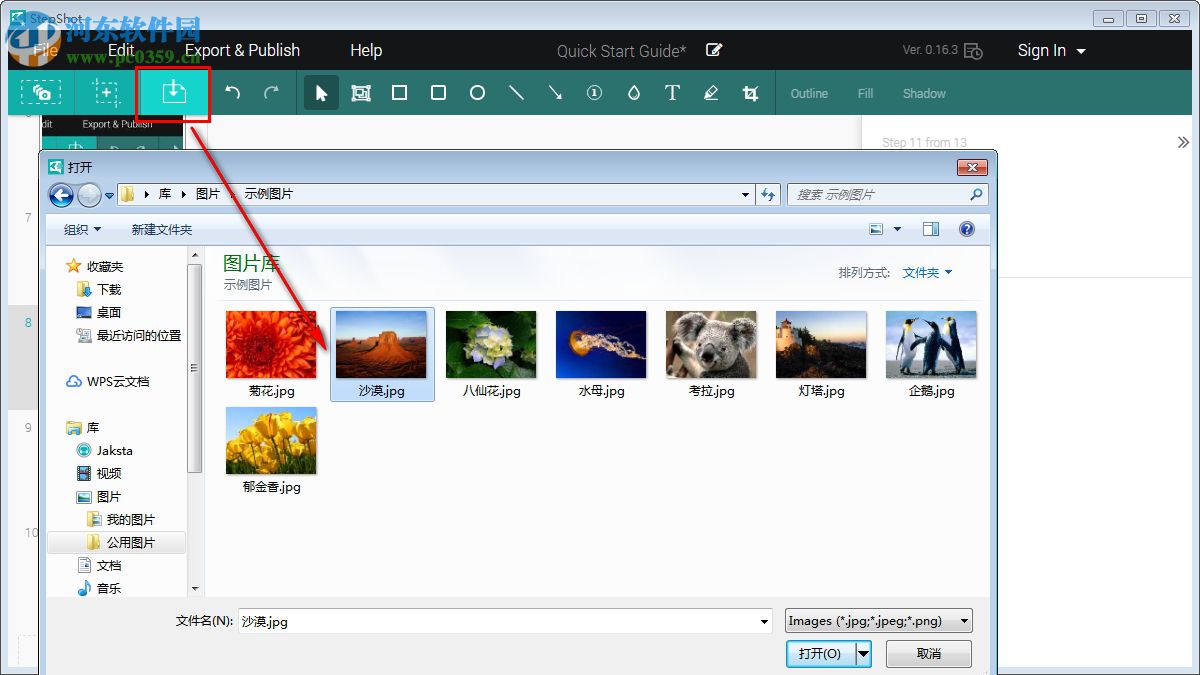This screenshot has height=675, width=1200.
Task: Expand the address bar history dropdown
Action: (746, 195)
